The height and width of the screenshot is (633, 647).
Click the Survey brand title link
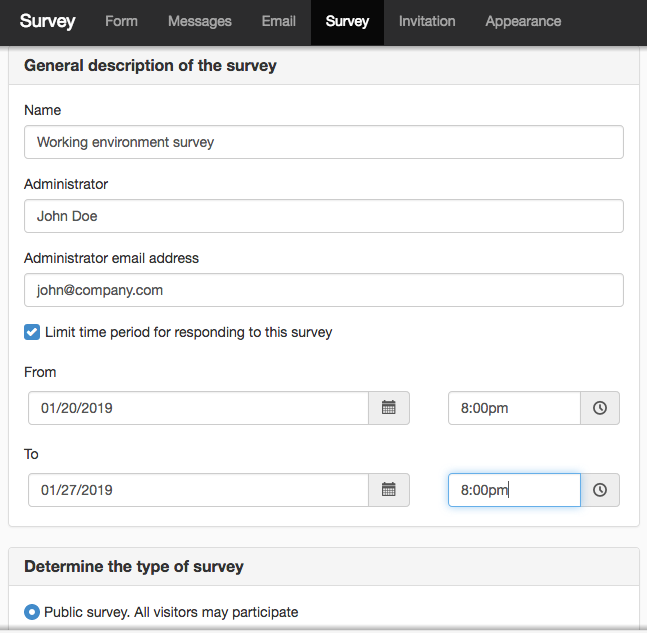click(x=47, y=21)
